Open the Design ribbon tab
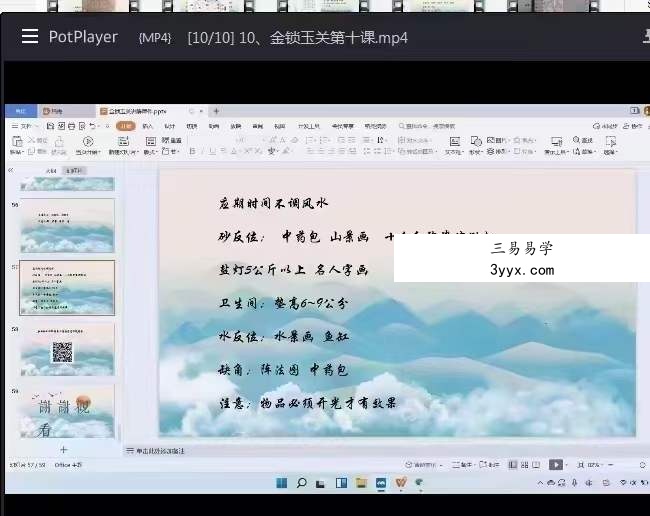The image size is (650, 516). (170, 126)
